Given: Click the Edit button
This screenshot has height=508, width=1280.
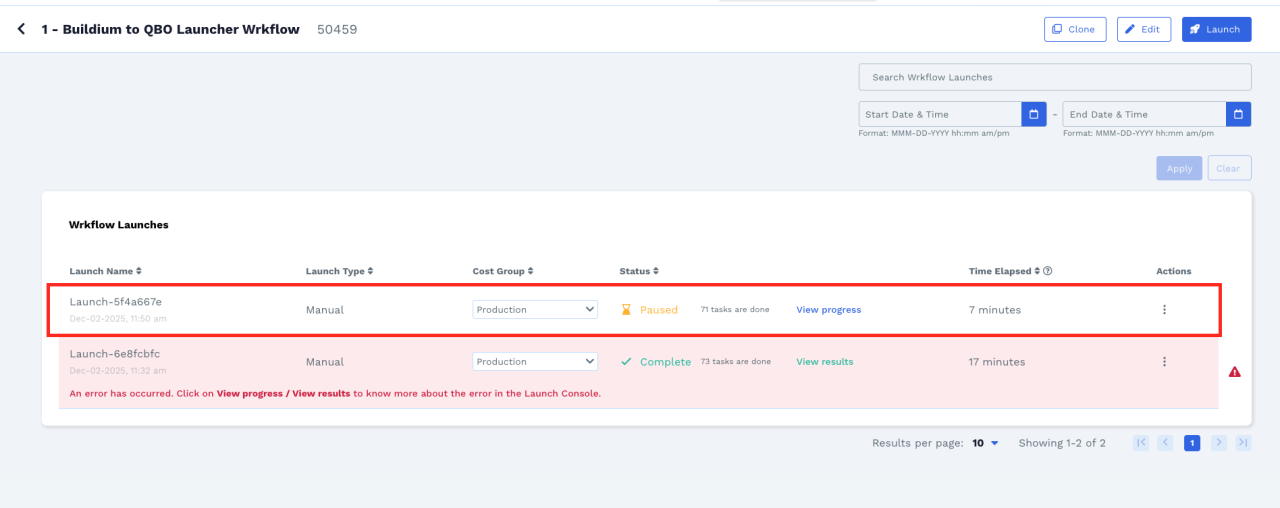Looking at the screenshot, I should (1143, 29).
